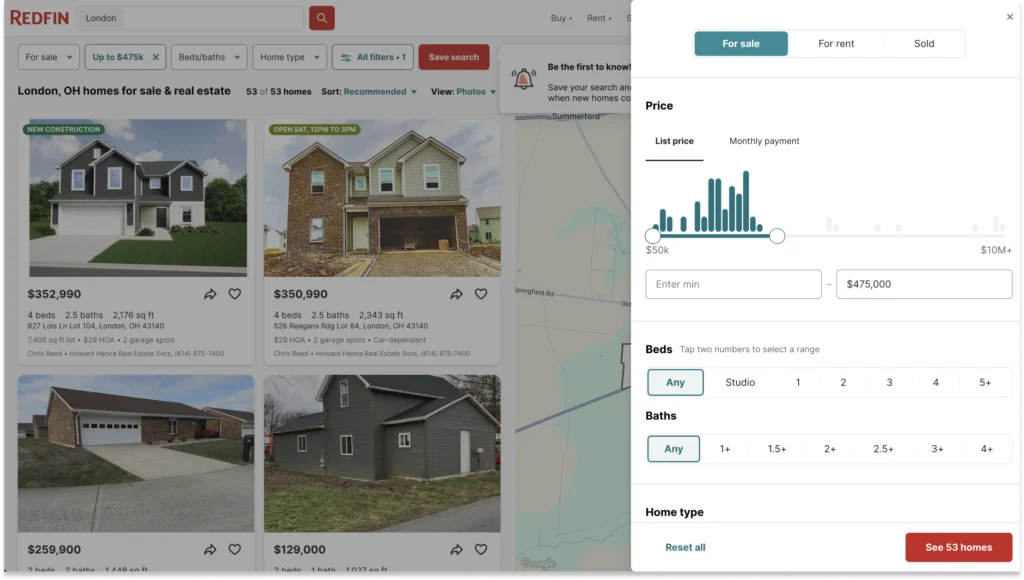Share the $350,990 listing via the share icon
1024x580 pixels.
click(455, 294)
